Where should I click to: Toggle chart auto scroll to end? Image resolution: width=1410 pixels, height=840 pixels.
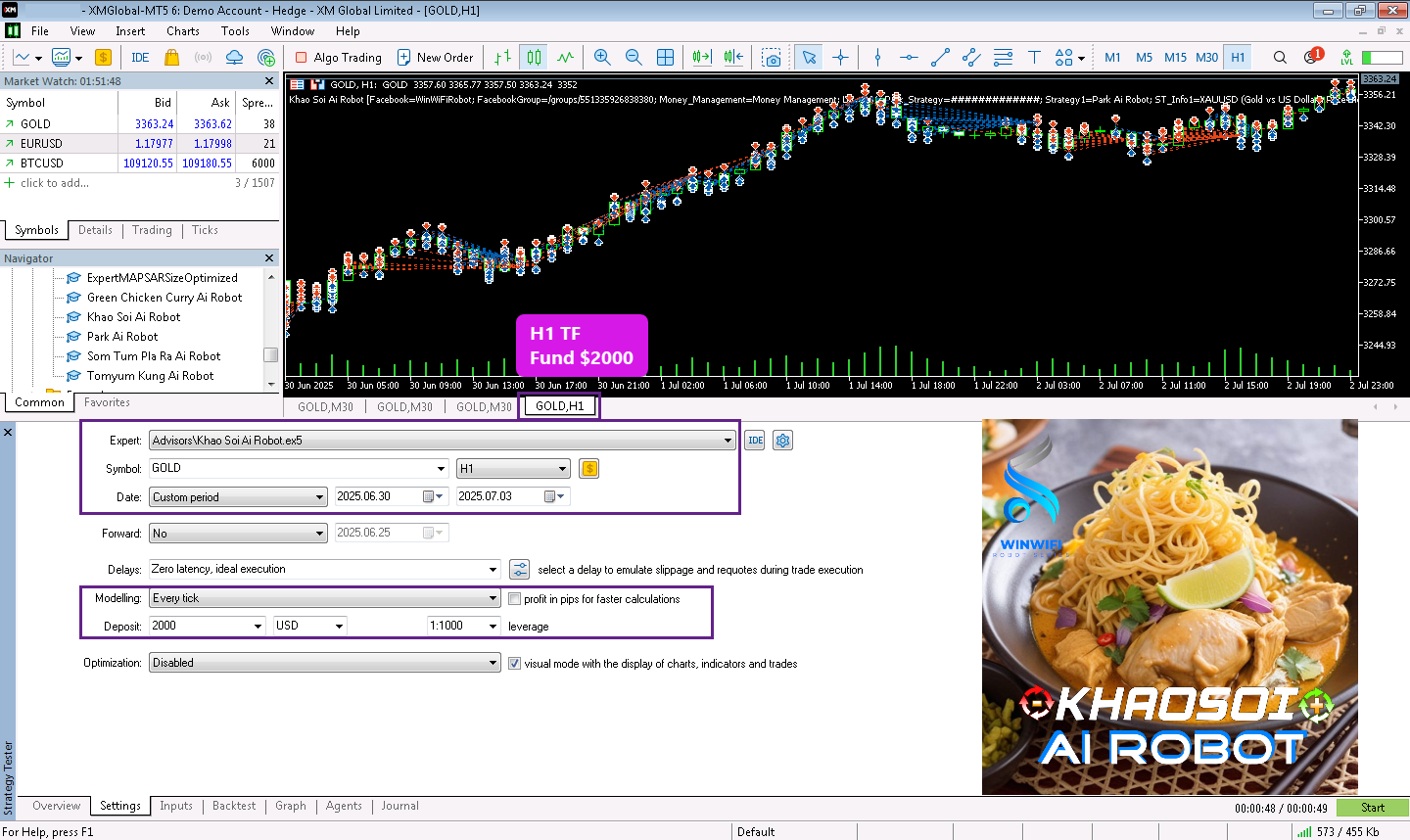(702, 57)
